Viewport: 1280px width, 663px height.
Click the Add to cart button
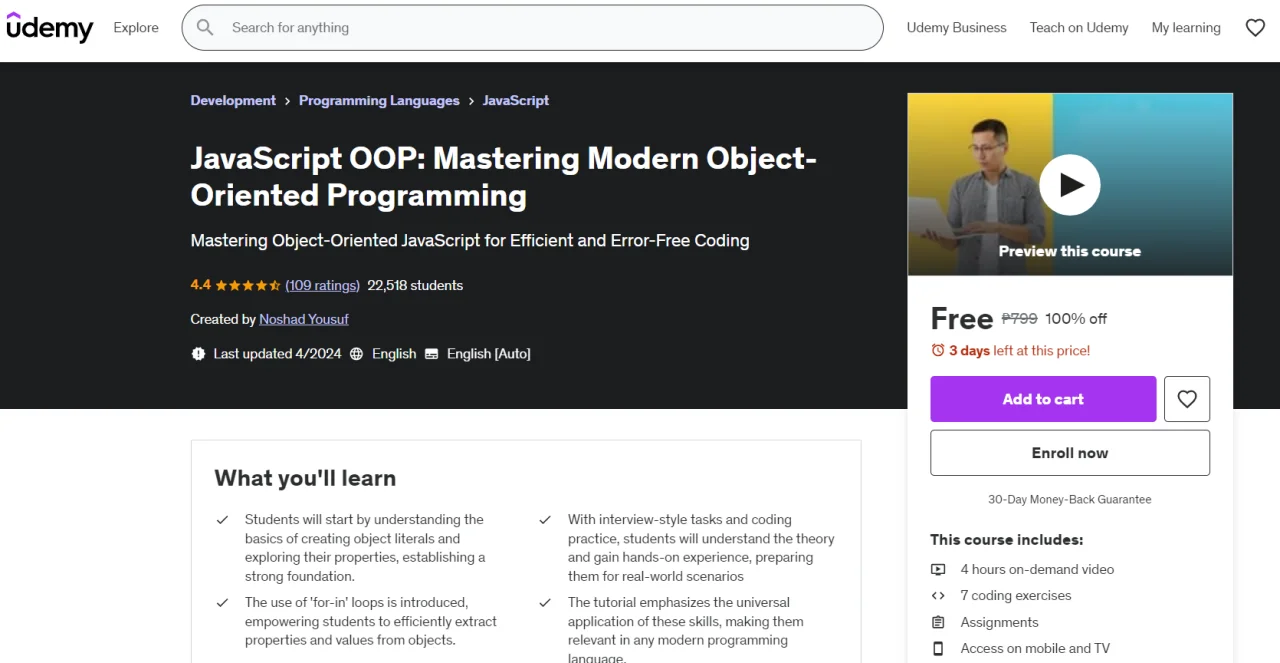1043,399
